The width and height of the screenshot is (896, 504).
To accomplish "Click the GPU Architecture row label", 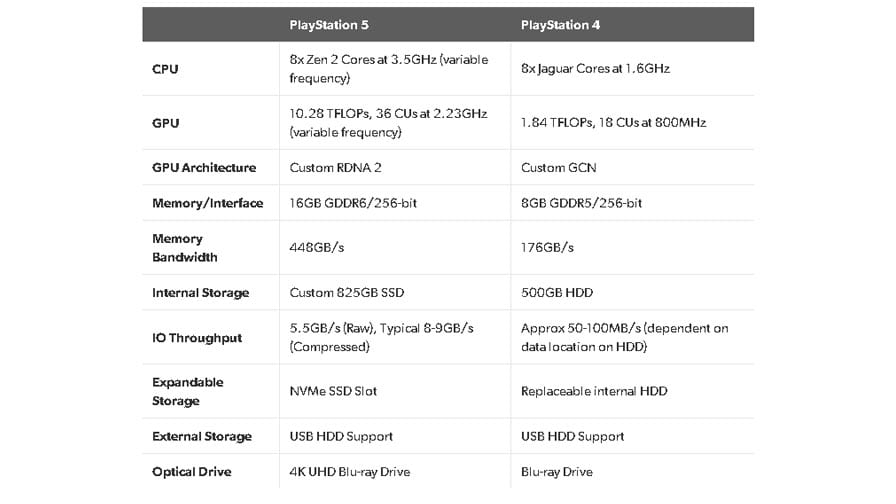I will [204, 167].
